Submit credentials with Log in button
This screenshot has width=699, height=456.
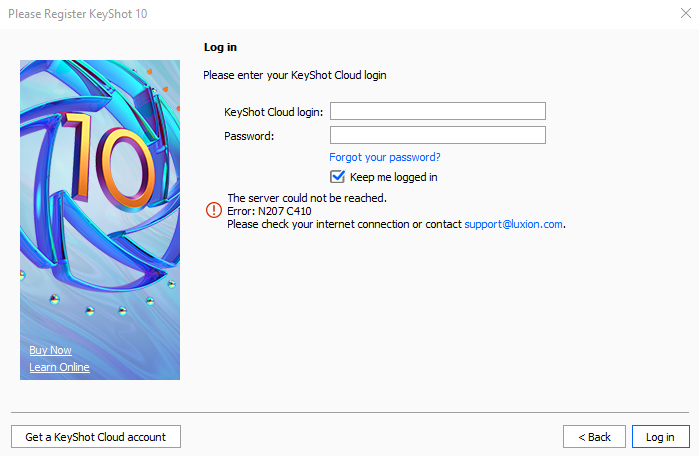coord(660,437)
